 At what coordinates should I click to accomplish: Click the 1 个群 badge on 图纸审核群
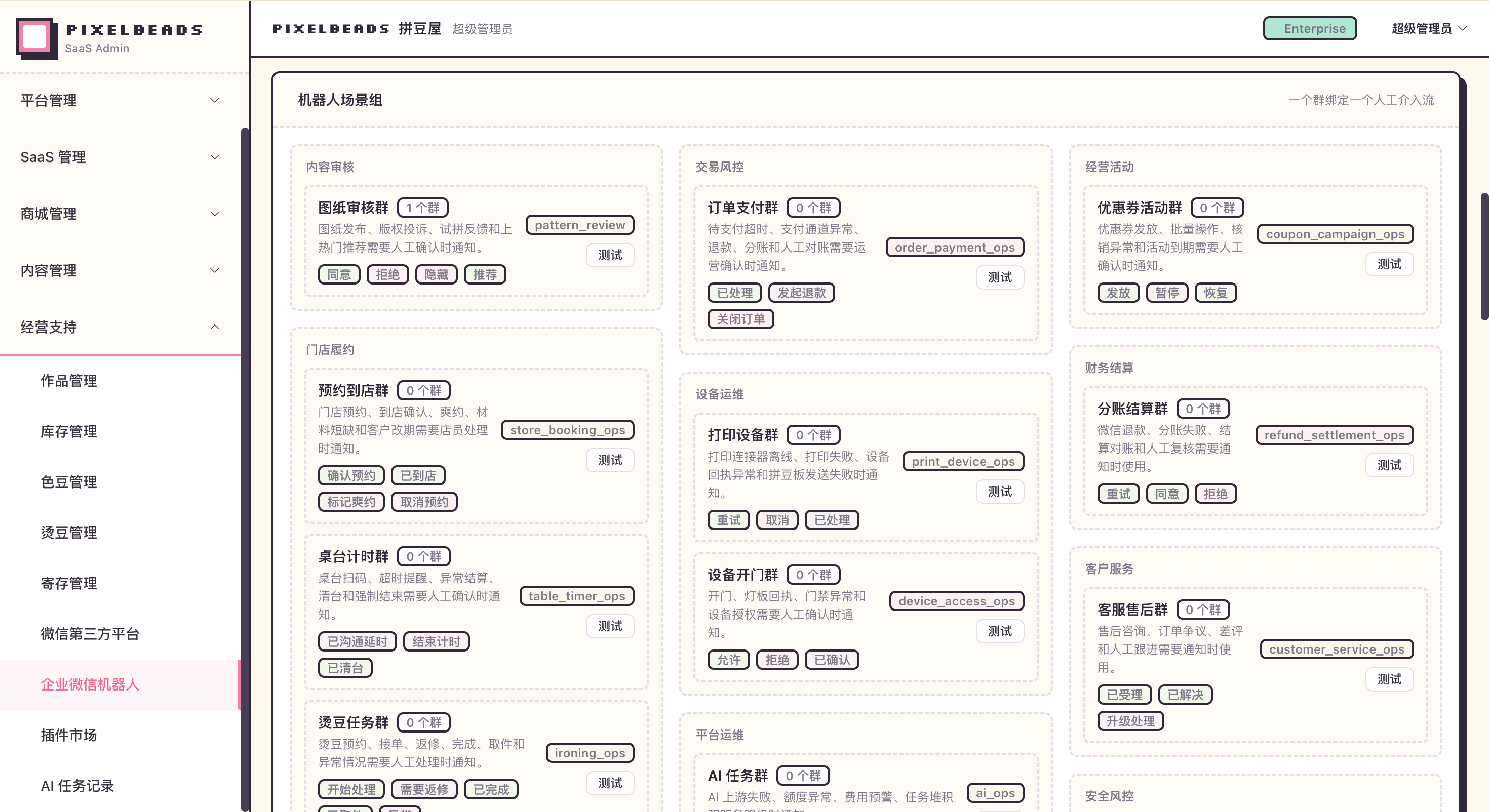click(423, 208)
